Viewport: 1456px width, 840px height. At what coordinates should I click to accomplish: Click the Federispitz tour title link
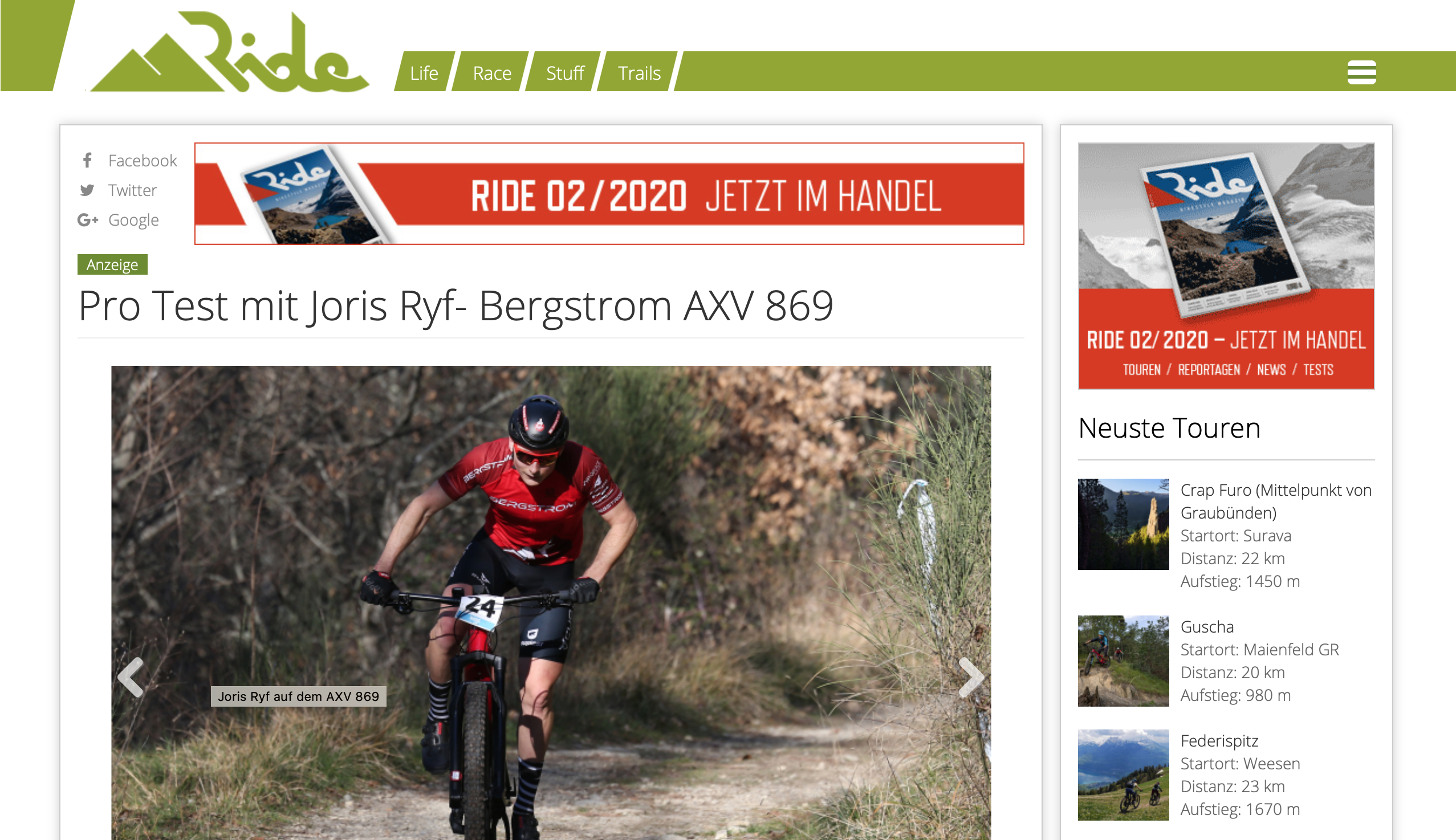coord(1219,740)
